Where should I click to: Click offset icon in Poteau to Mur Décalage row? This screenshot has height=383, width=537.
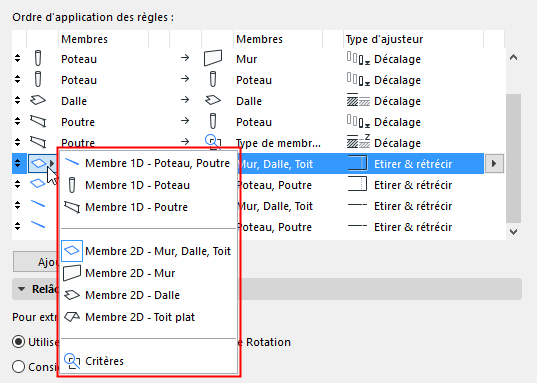(358, 58)
